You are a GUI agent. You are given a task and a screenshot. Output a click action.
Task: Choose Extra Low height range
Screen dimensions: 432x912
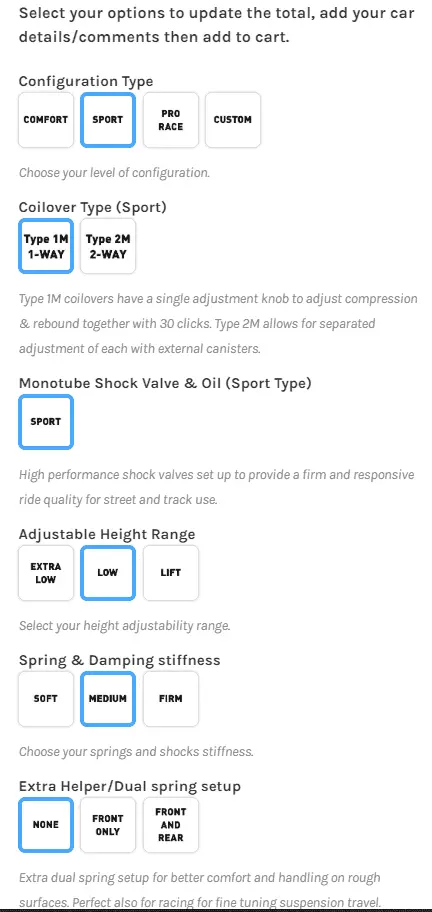click(46, 573)
